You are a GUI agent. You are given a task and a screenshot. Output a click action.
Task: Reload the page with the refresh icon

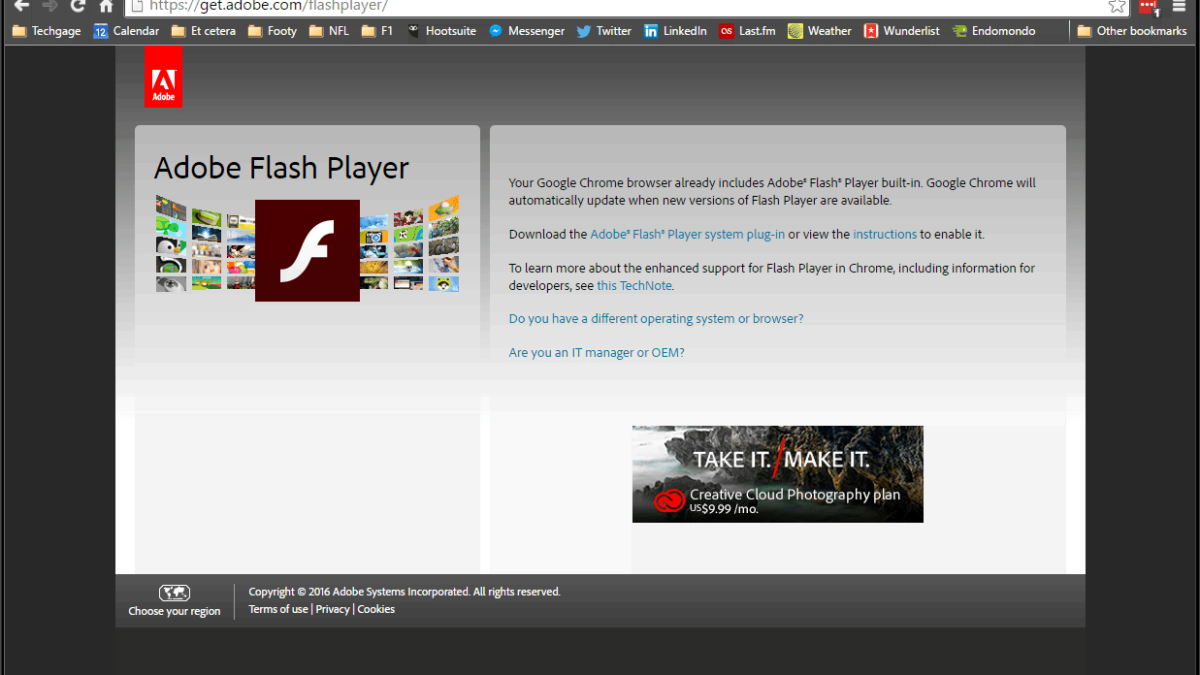78,5
